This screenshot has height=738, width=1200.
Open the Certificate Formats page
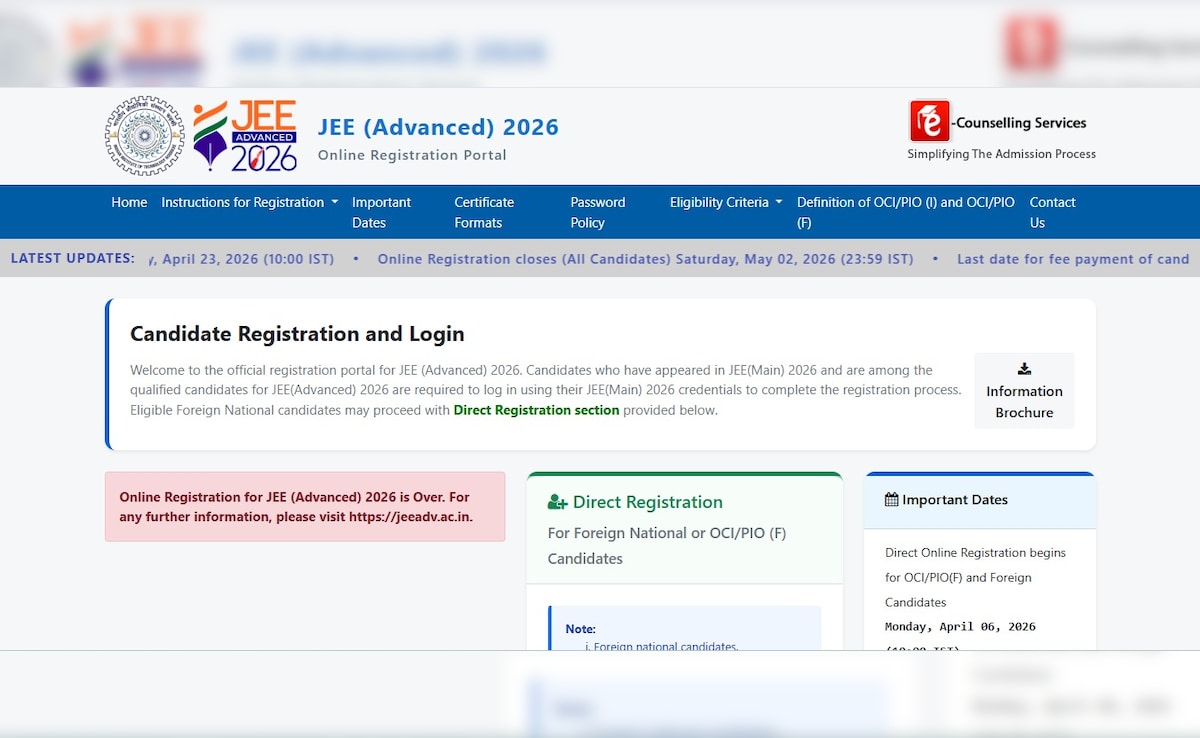[x=484, y=212]
